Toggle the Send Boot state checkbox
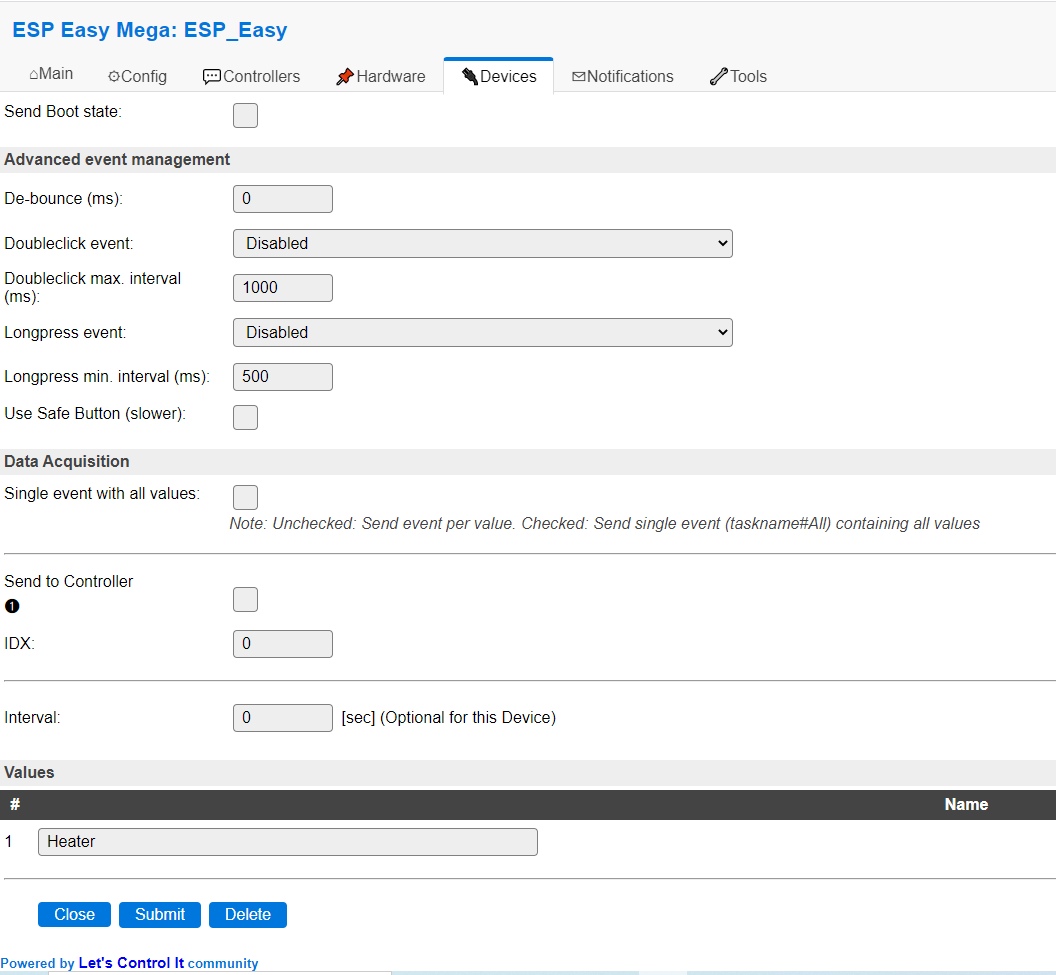Viewport: 1056px width, 975px height. [x=245, y=115]
